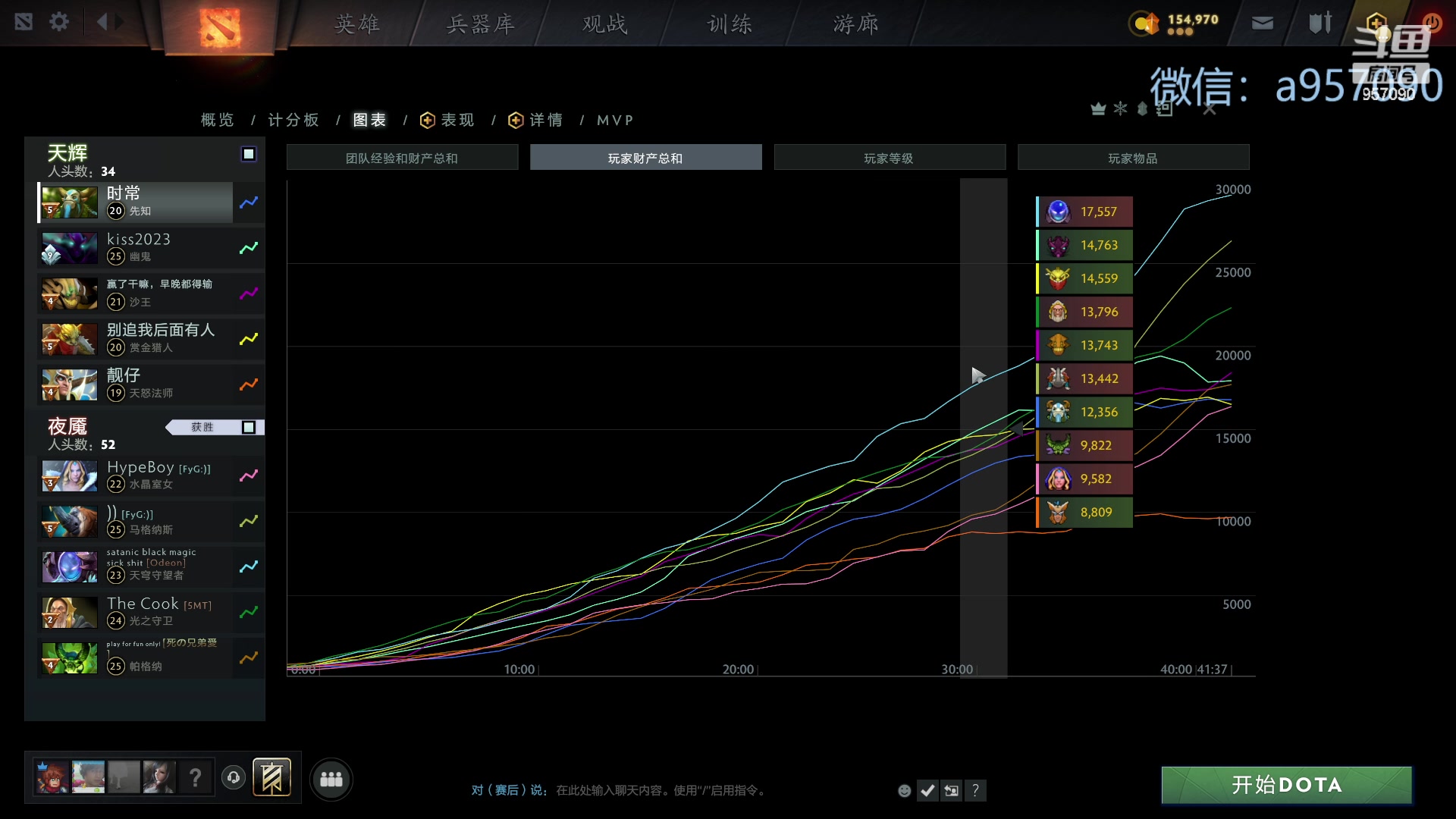Switch to the 计分板 tab
The height and width of the screenshot is (819, 1456).
pos(293,120)
